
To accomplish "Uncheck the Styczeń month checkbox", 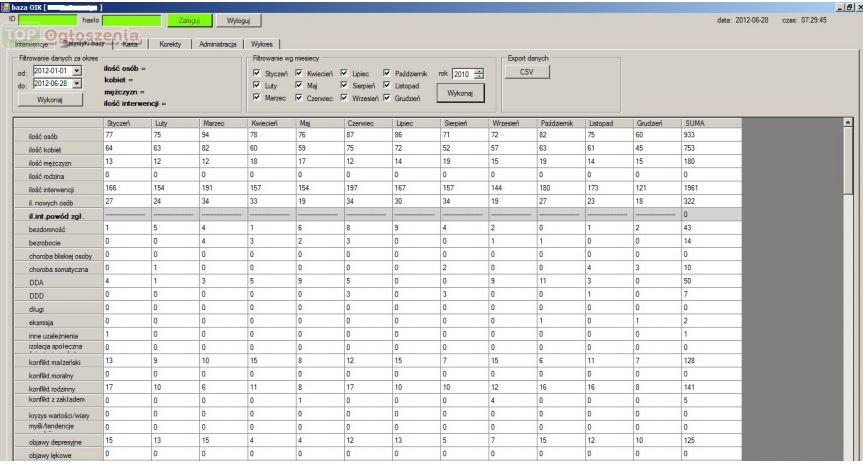I will 258,74.
